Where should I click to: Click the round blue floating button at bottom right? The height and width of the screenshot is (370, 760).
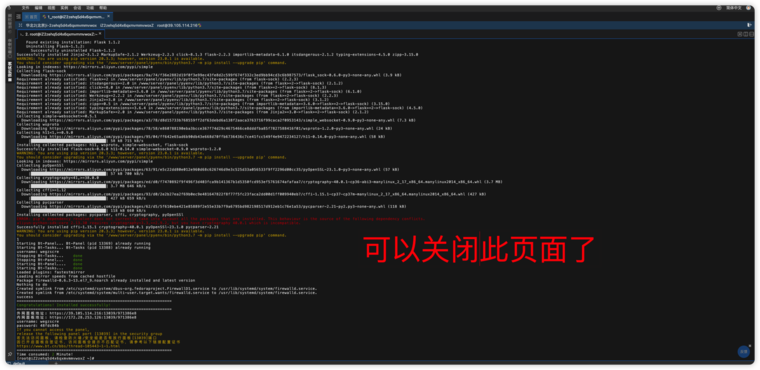(743, 352)
